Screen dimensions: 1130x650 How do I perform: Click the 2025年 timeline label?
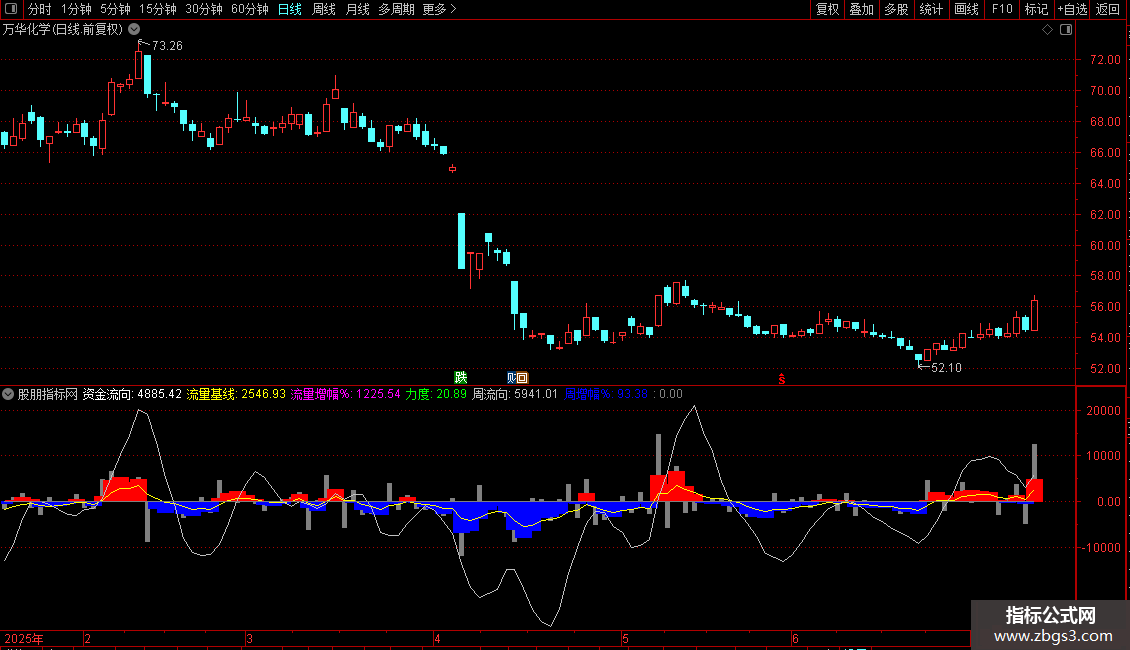pyautogui.click(x=24, y=638)
